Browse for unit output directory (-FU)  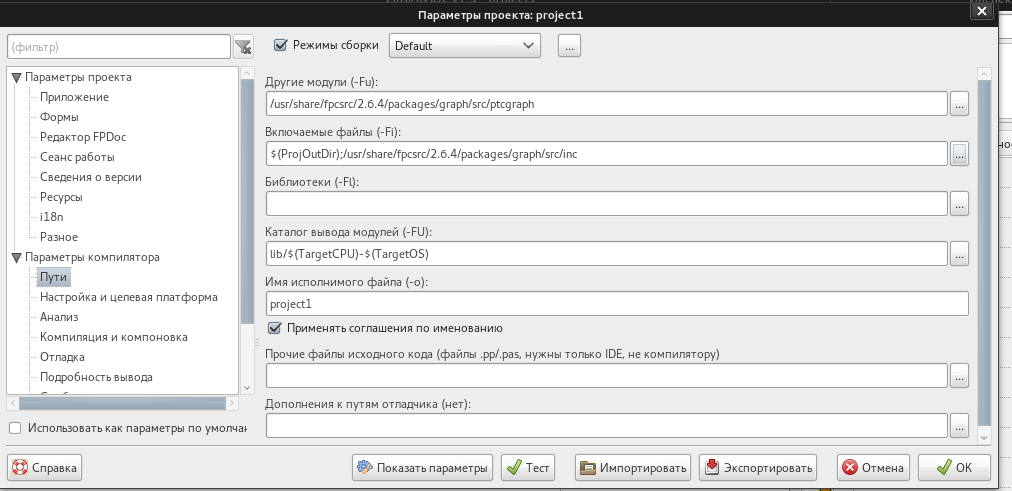click(959, 253)
